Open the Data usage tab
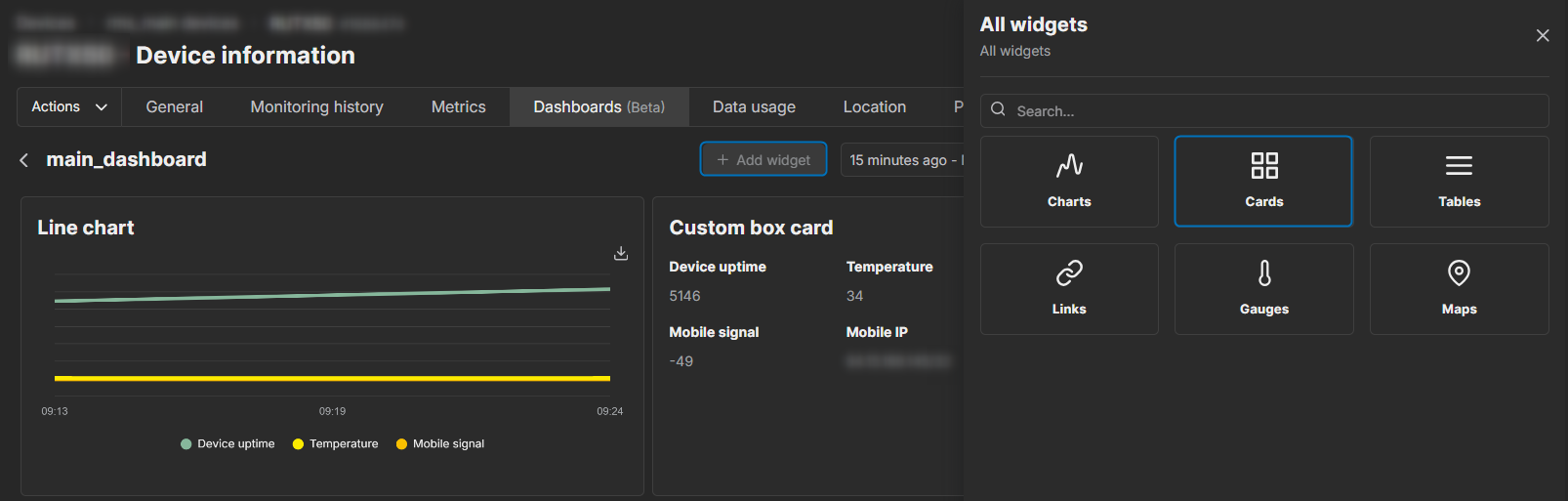Screen dimensions: 1568x501 pos(754,107)
